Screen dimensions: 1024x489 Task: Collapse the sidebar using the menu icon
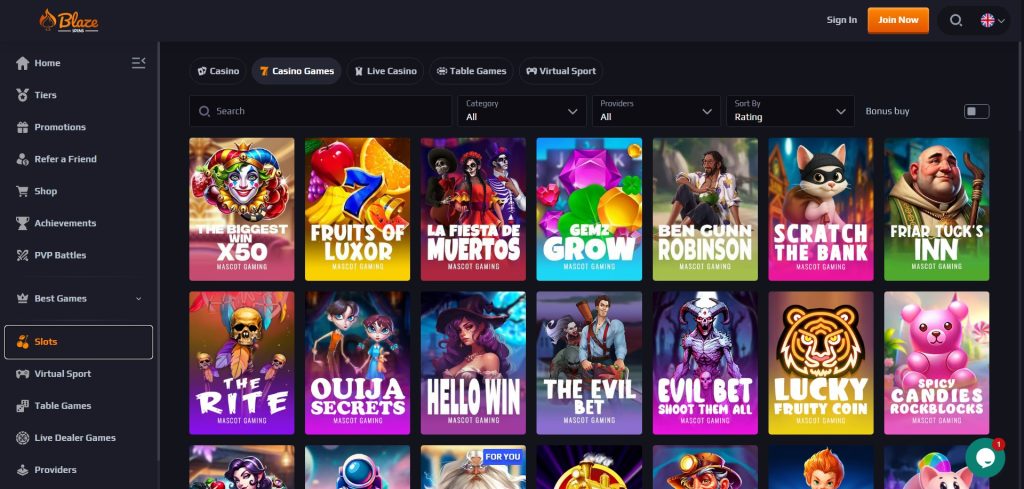click(x=138, y=63)
